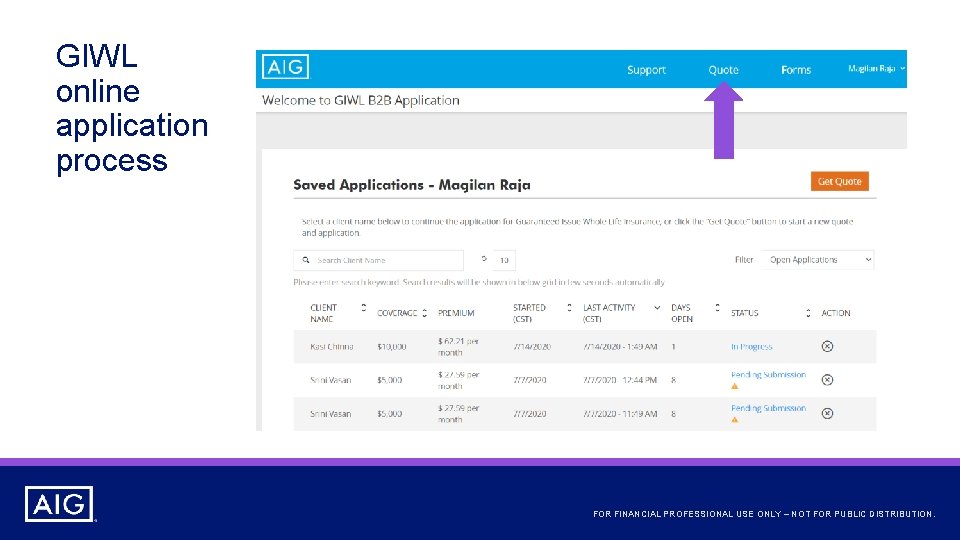Select Srini Vasan in the 11:19 AM row
Screen dimensions: 960x540
330,414
